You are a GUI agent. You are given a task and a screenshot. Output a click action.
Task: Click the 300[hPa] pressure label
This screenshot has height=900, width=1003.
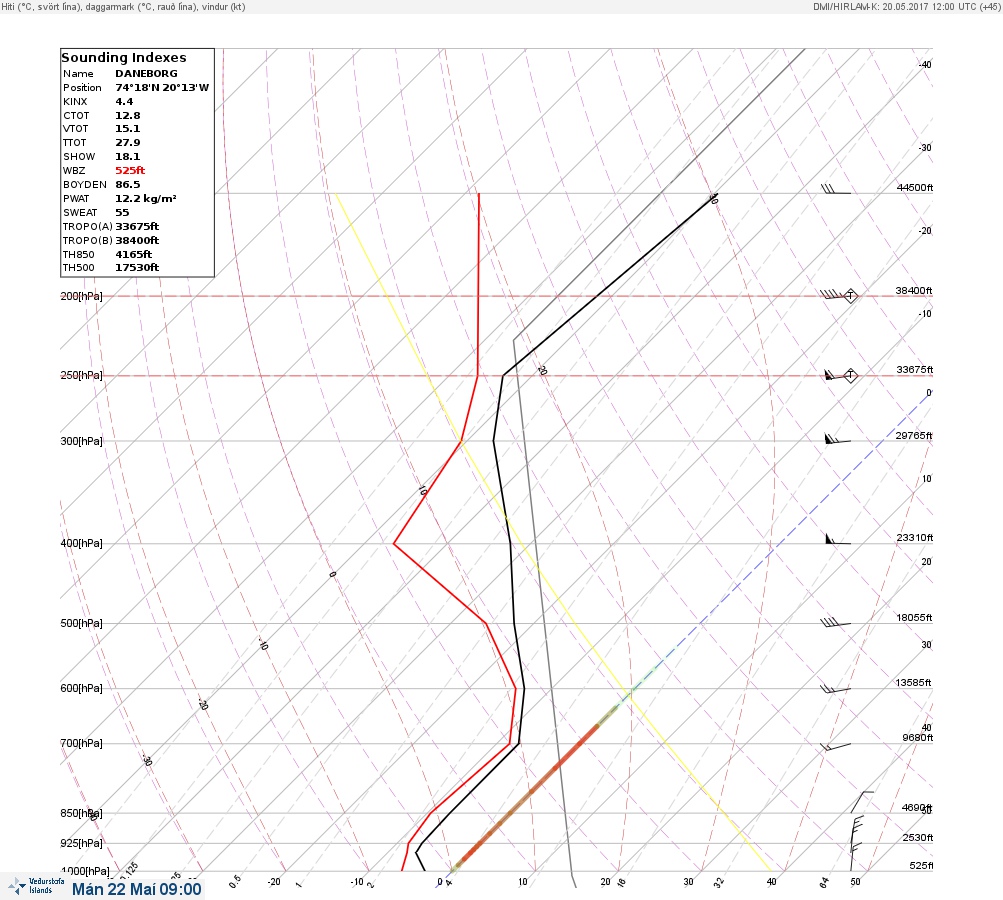pyautogui.click(x=81, y=441)
